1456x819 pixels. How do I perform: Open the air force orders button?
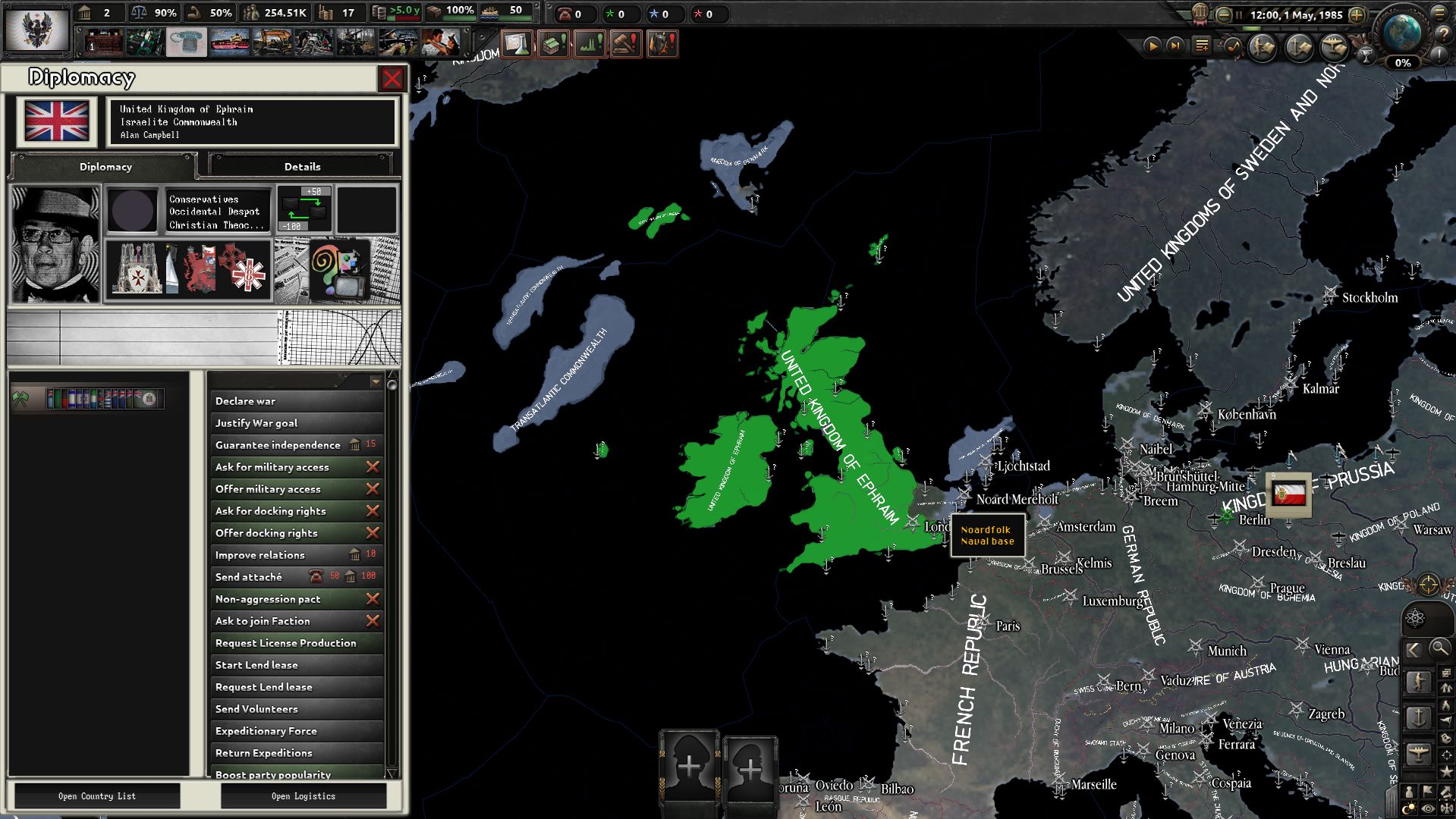pos(1334,47)
